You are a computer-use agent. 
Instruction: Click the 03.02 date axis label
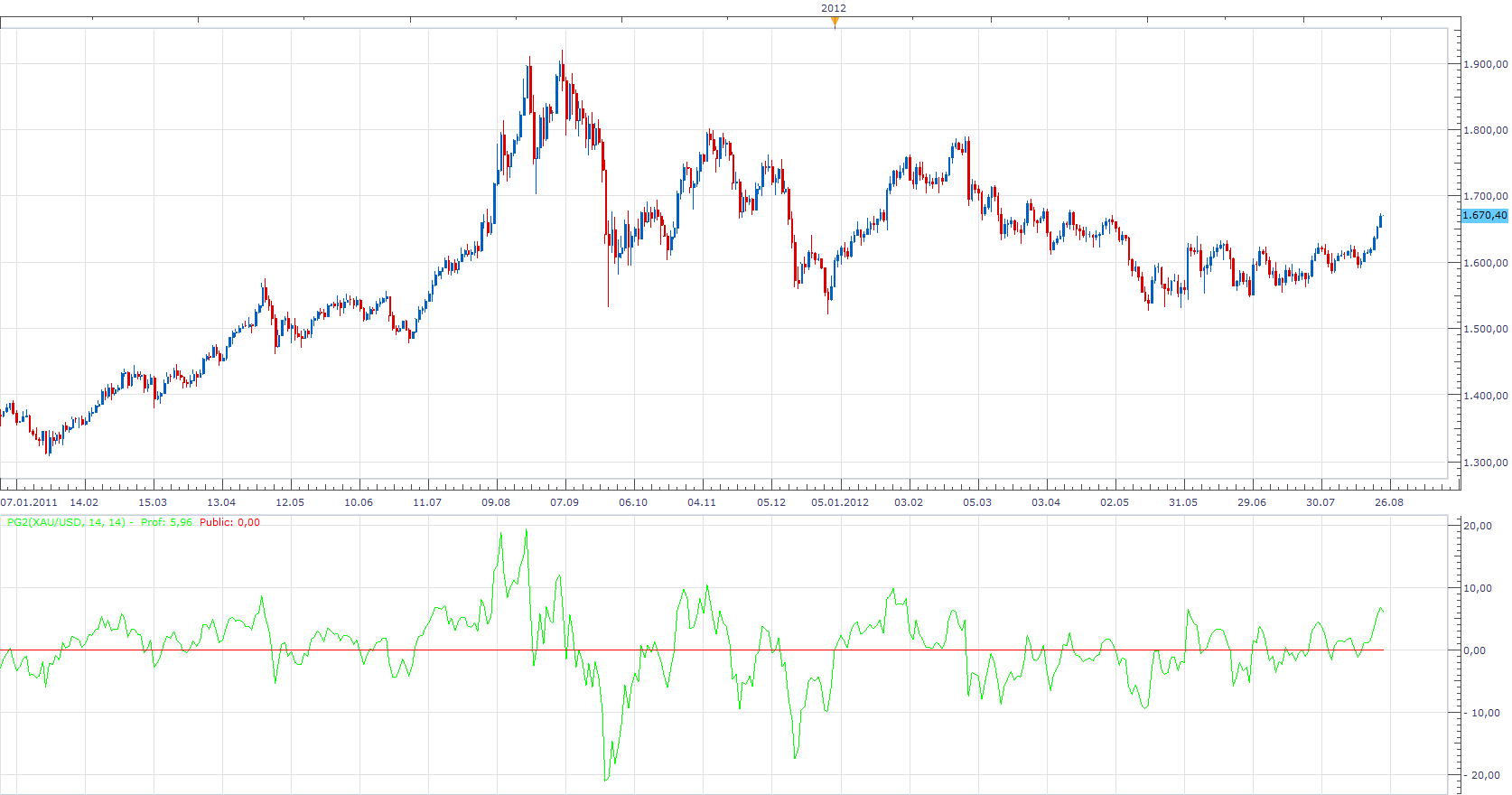[x=909, y=502]
